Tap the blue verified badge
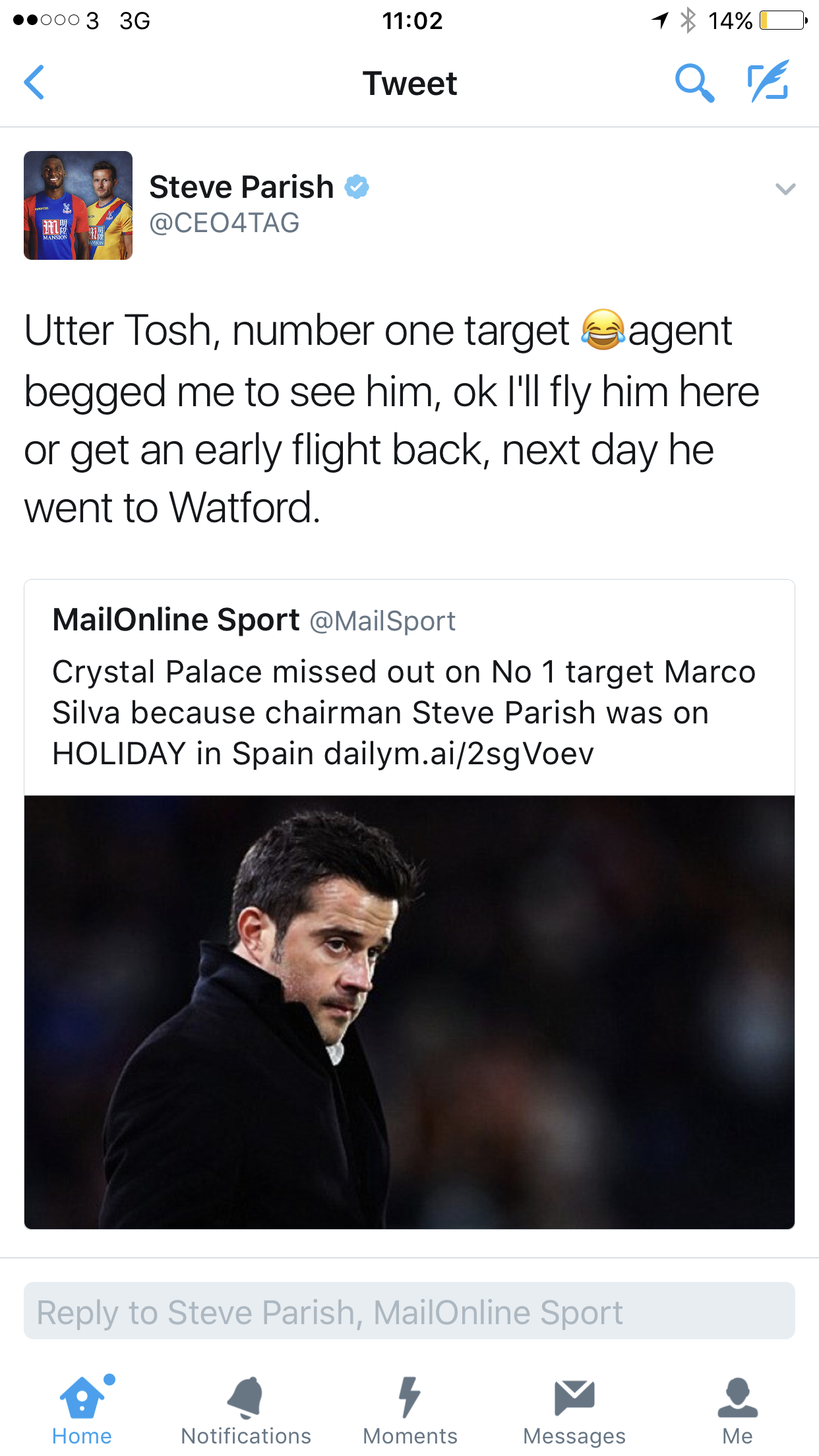This screenshot has width=819, height=1456. [357, 187]
